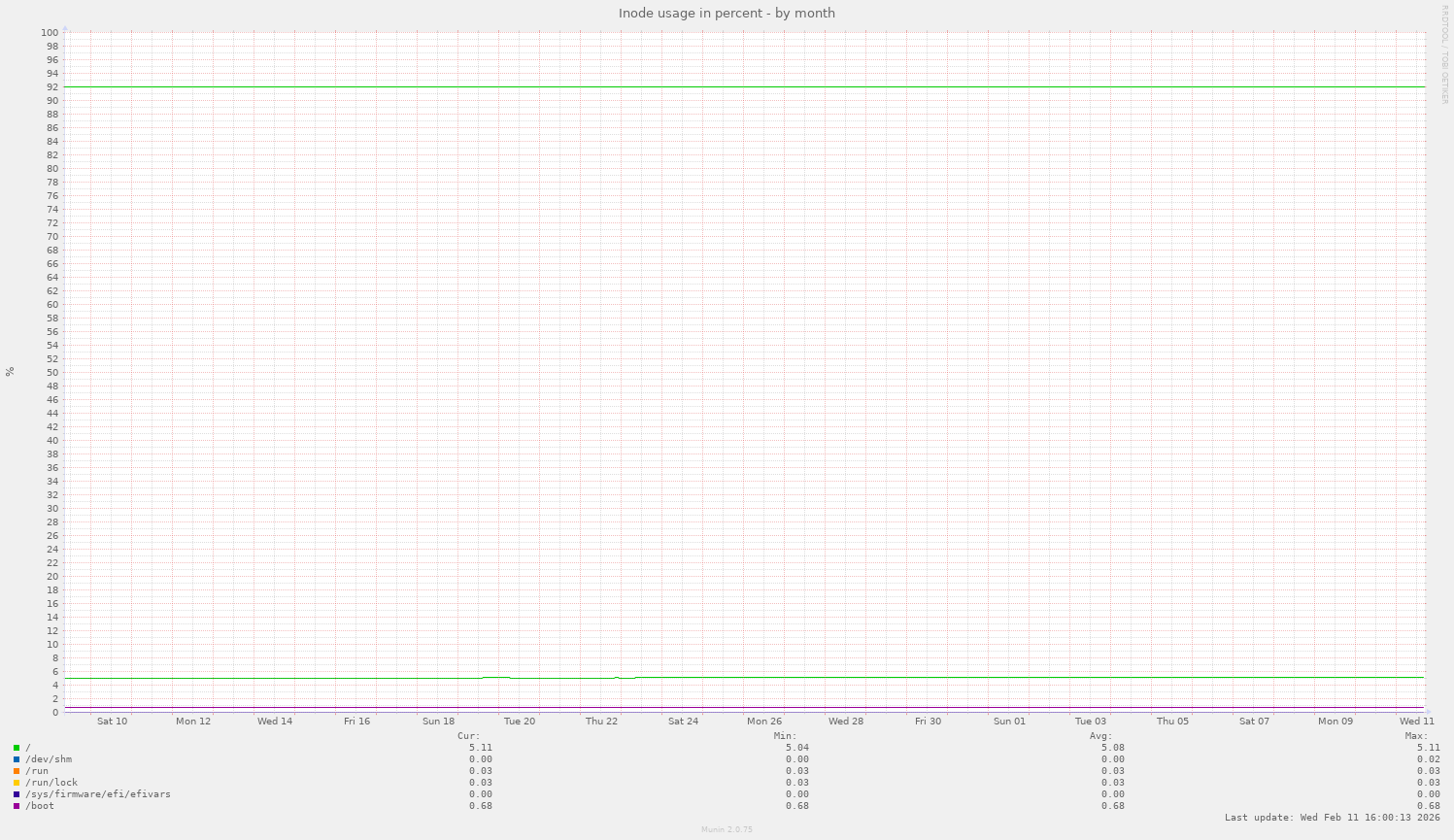
Task: Click the green color square for "/"
Action: tap(16, 747)
